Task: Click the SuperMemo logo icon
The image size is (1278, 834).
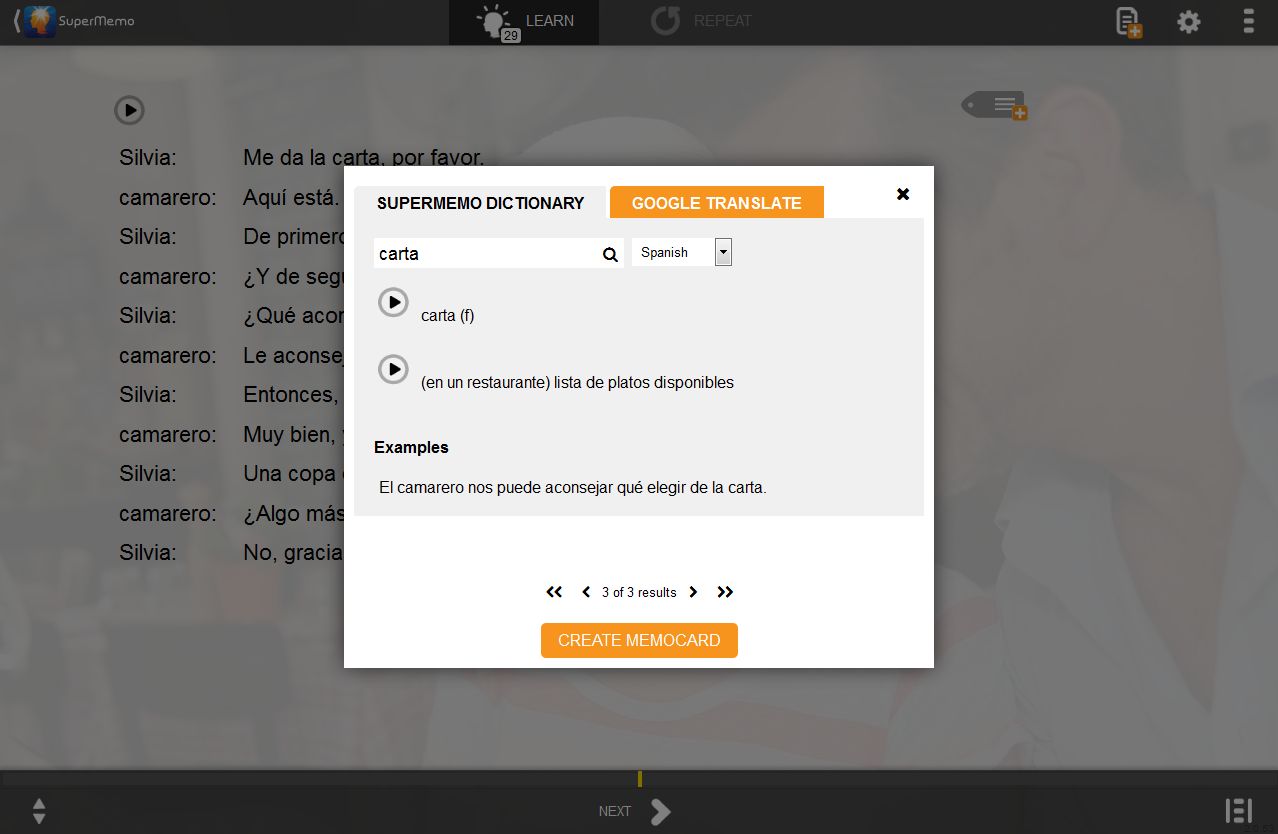Action: (40, 21)
